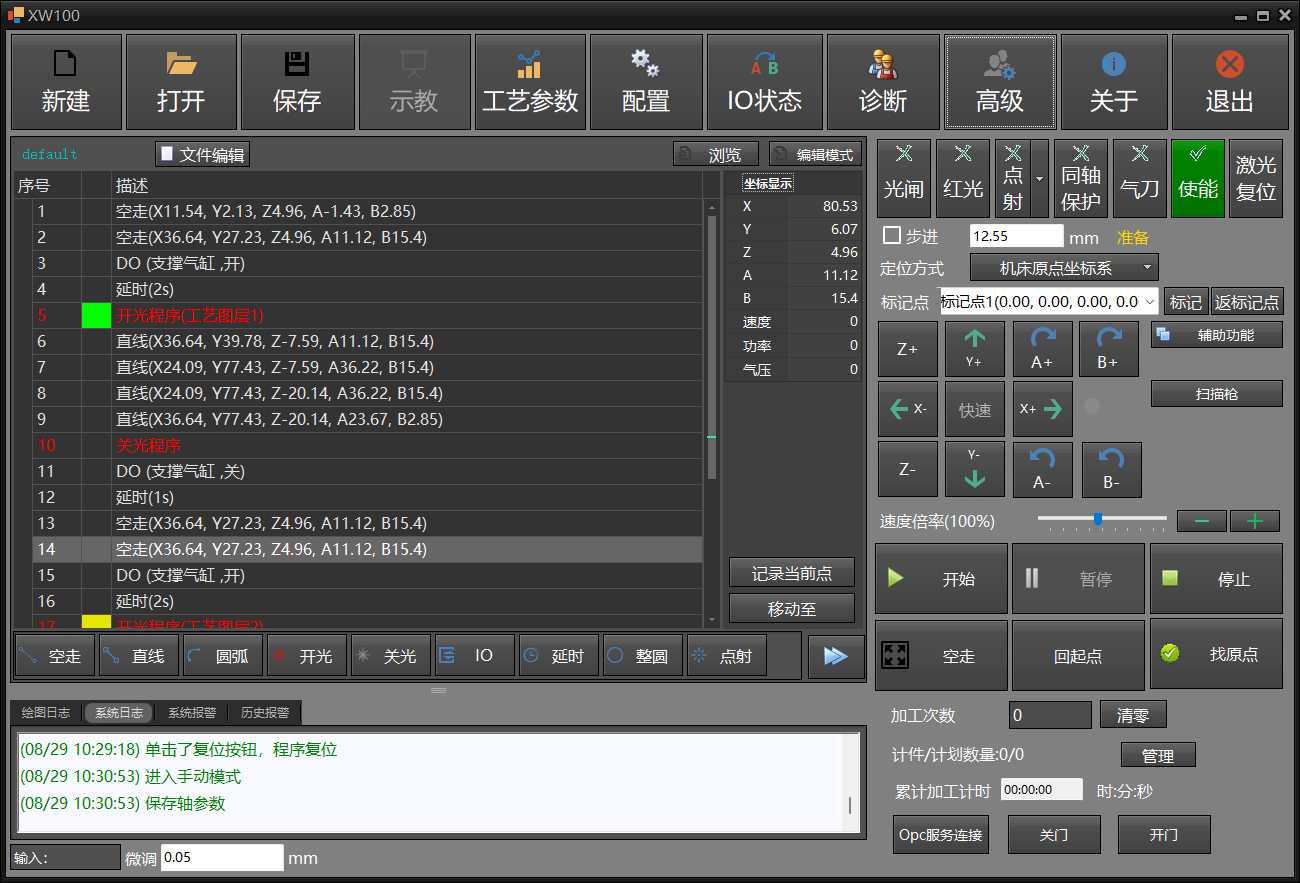Enable the 步进 step checkbox
Image resolution: width=1300 pixels, height=883 pixels.
pyautogui.click(x=892, y=236)
